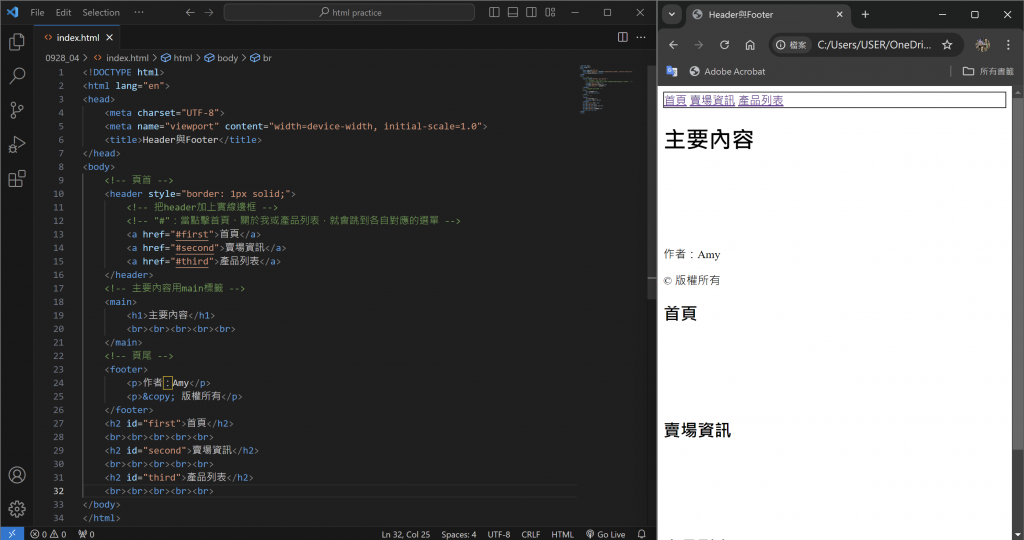Split the editor to the right
The width and height of the screenshot is (1024, 540).
click(622, 37)
